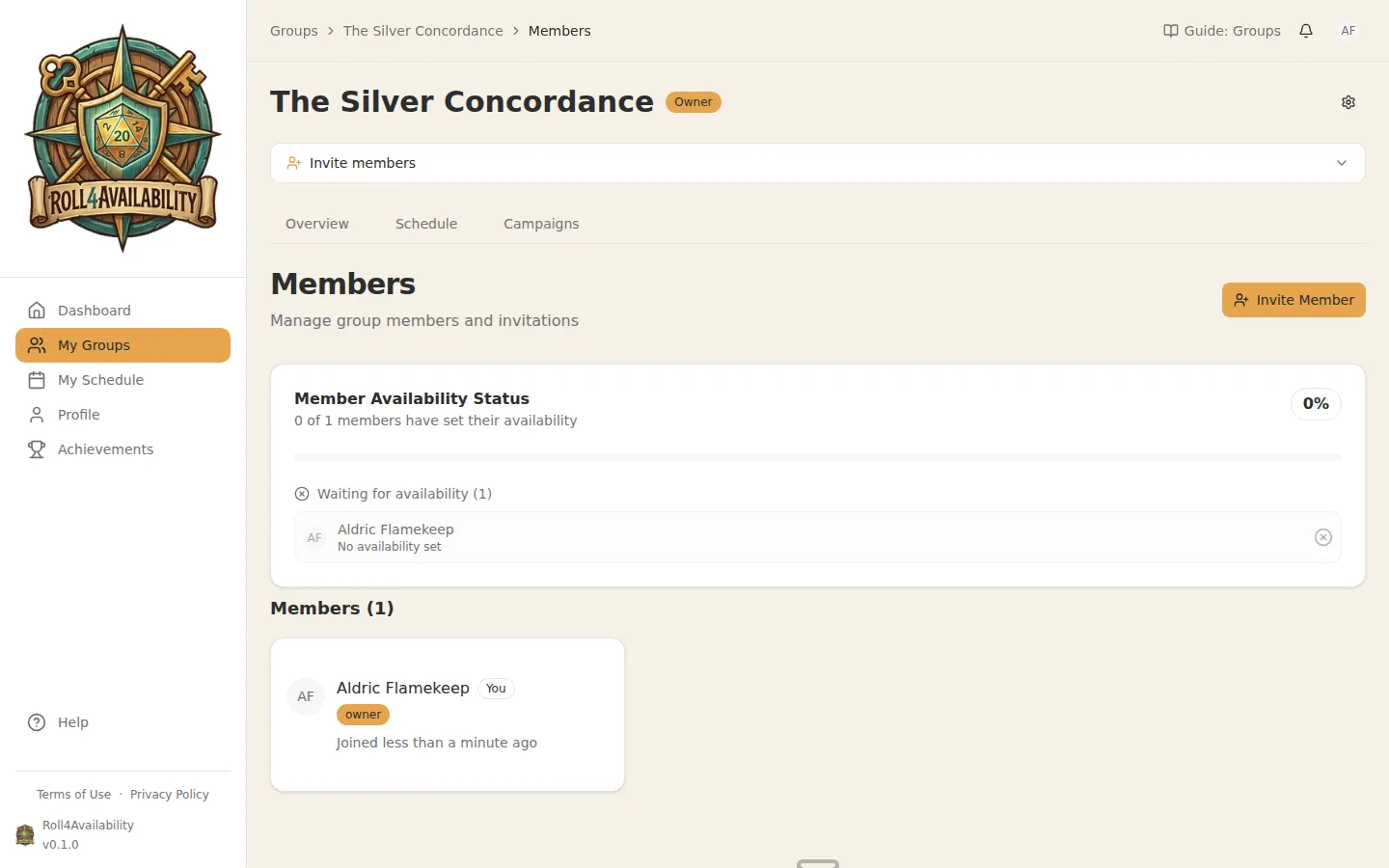This screenshot has width=1389, height=868.
Task: View Achievements via the trophy icon
Action: click(37, 448)
